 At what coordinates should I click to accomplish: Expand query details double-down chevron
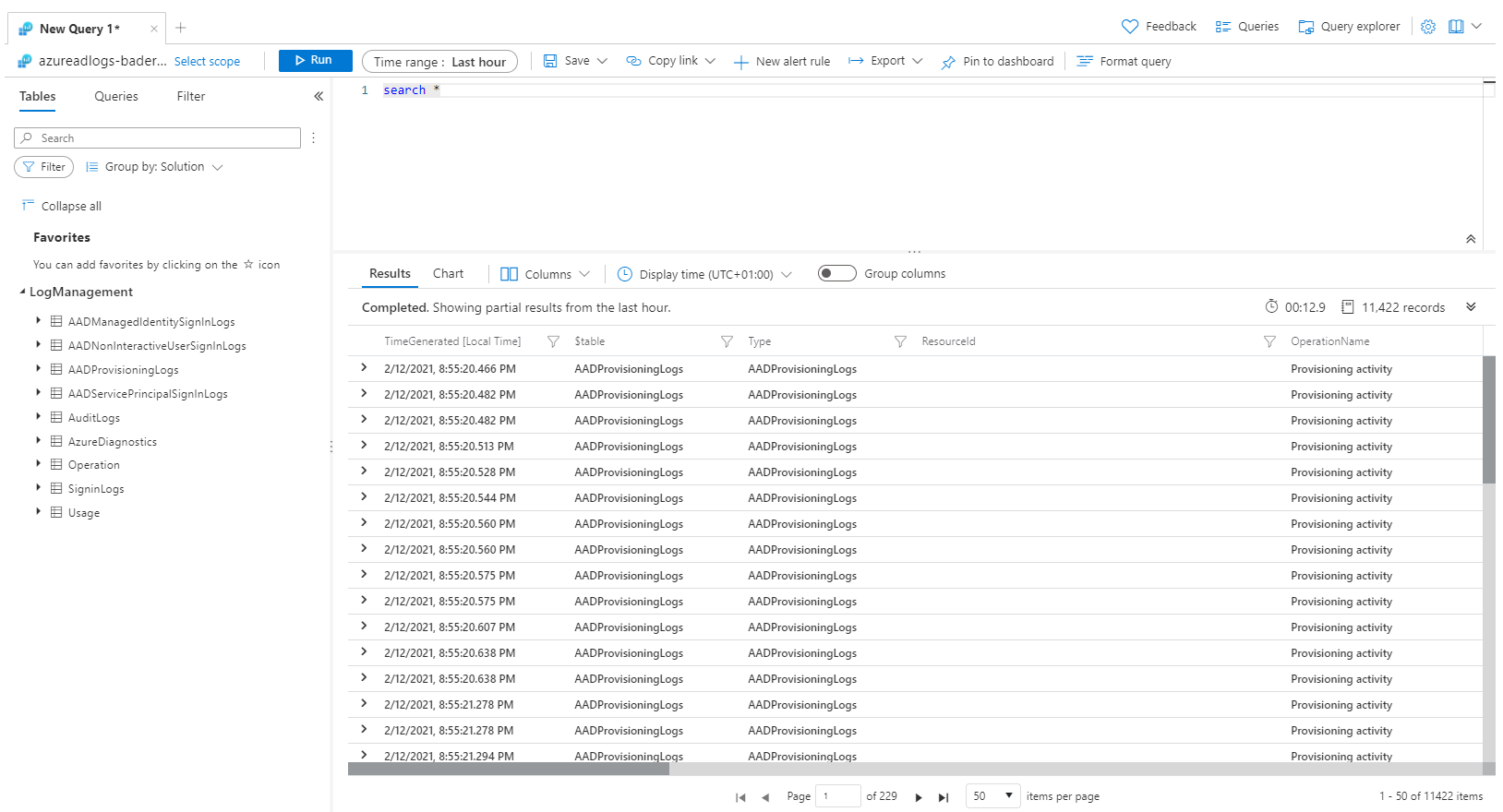1471,307
